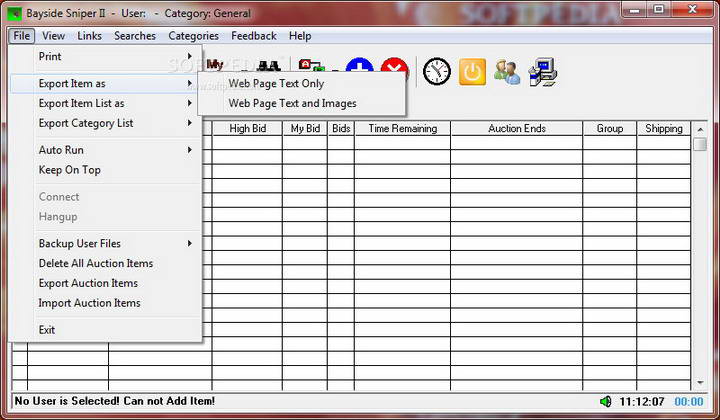Open the Searches menu

point(135,36)
